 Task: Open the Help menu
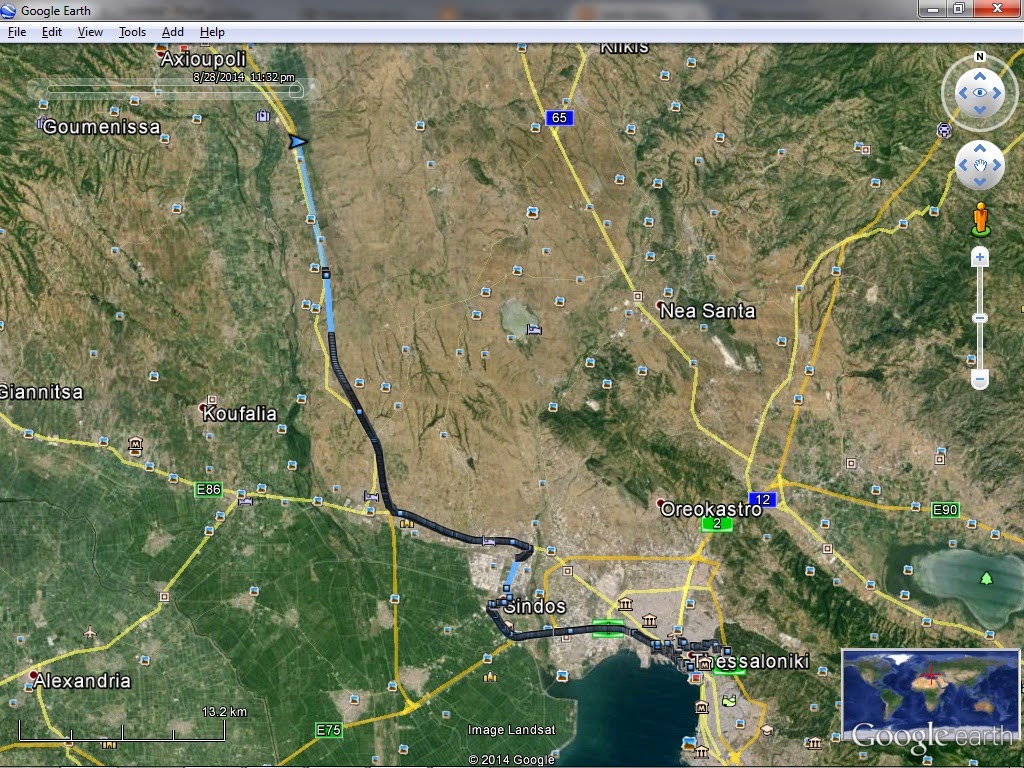212,32
